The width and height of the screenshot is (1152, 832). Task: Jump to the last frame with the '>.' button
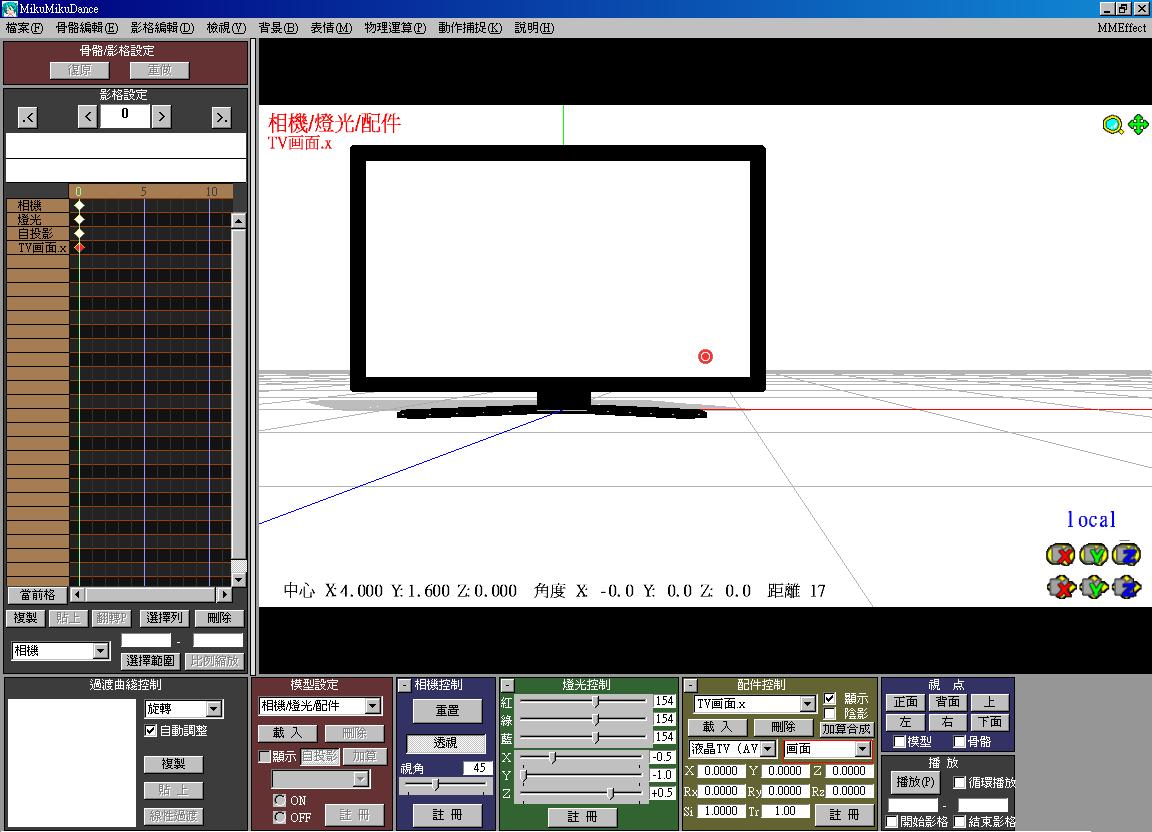[x=221, y=117]
